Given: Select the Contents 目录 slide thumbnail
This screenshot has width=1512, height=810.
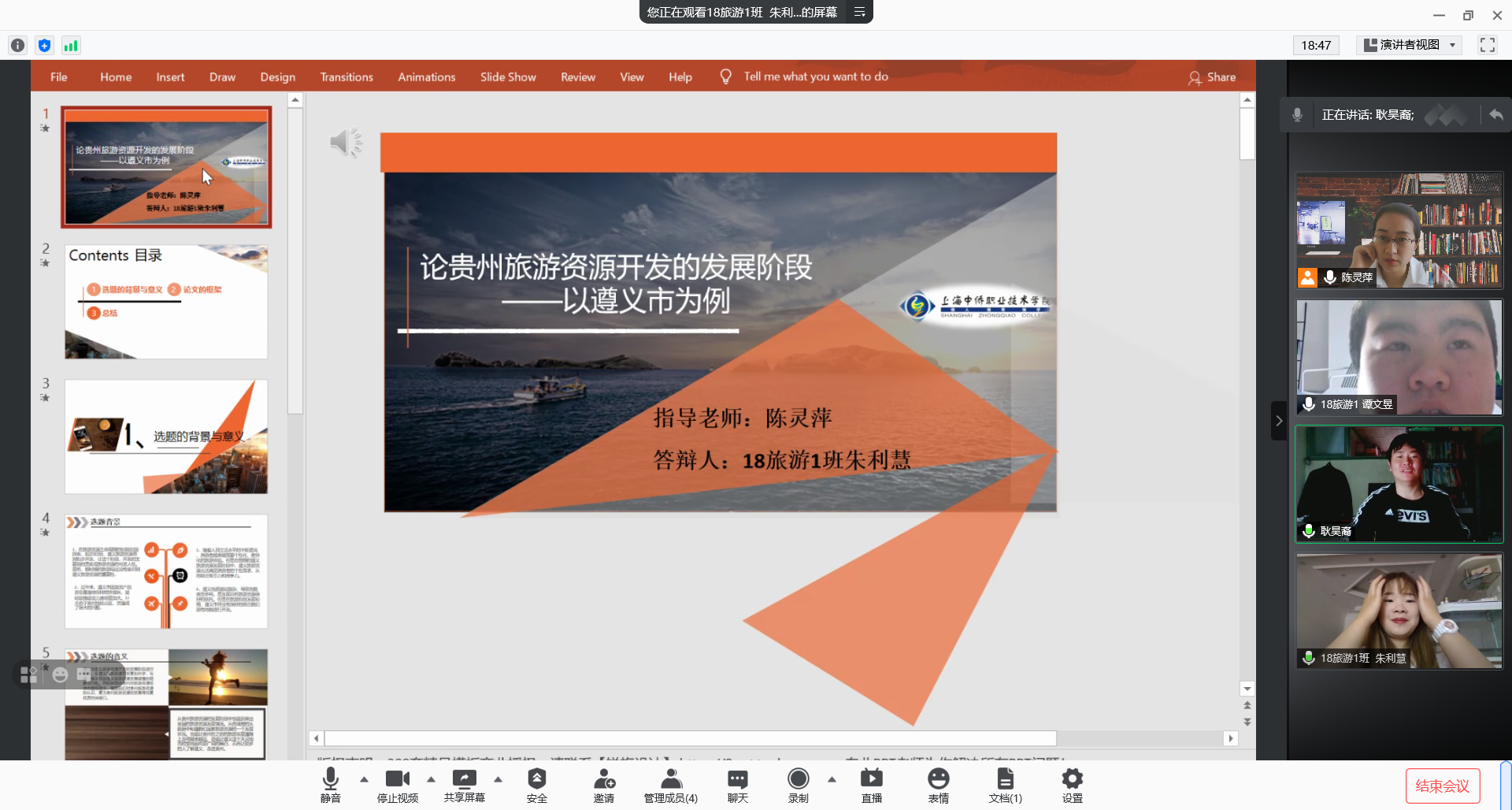Looking at the screenshot, I should (166, 302).
